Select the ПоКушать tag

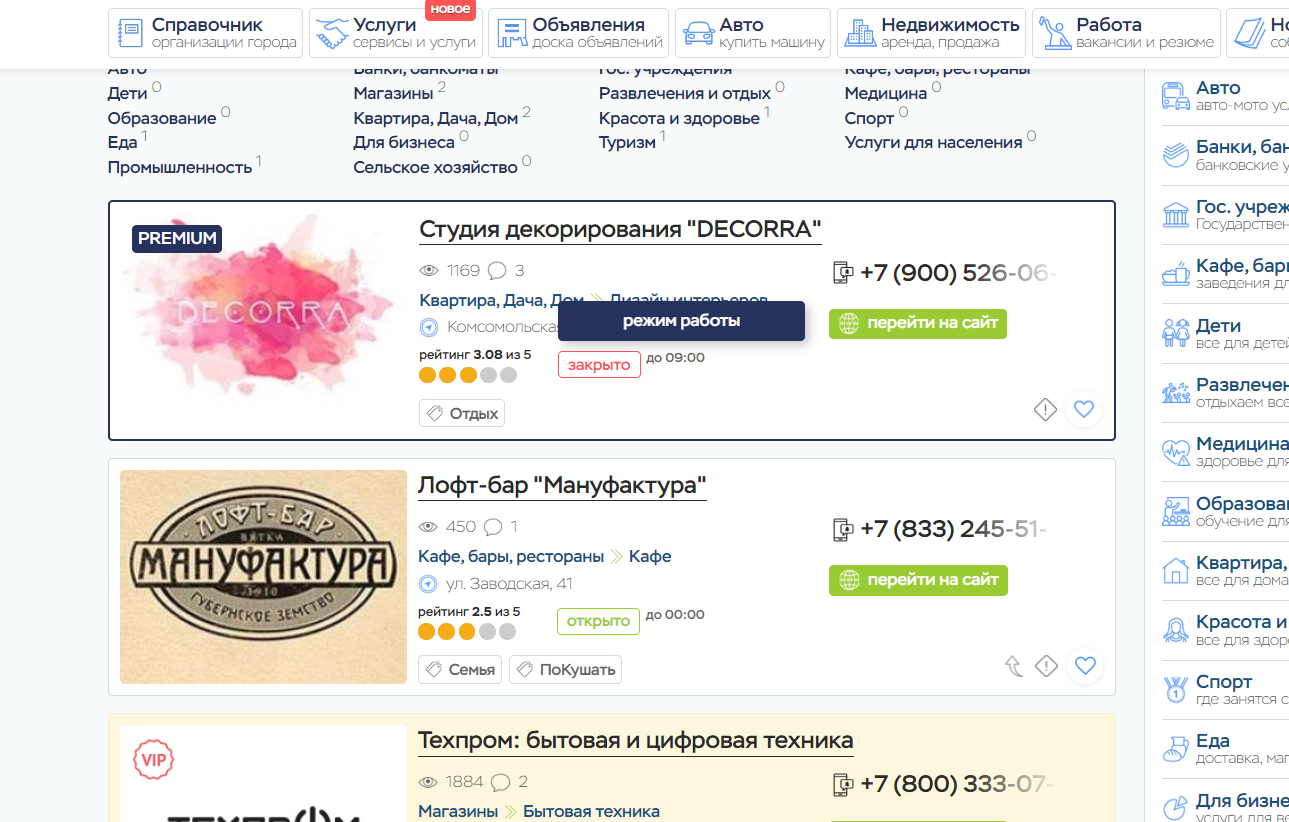coord(565,670)
